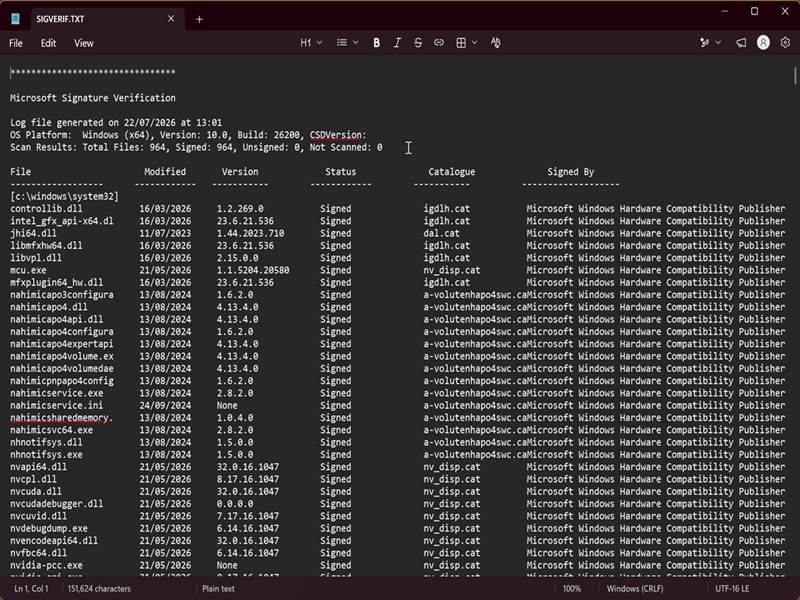This screenshot has height=600, width=800.
Task: Open the account profile icon
Action: coord(763,43)
